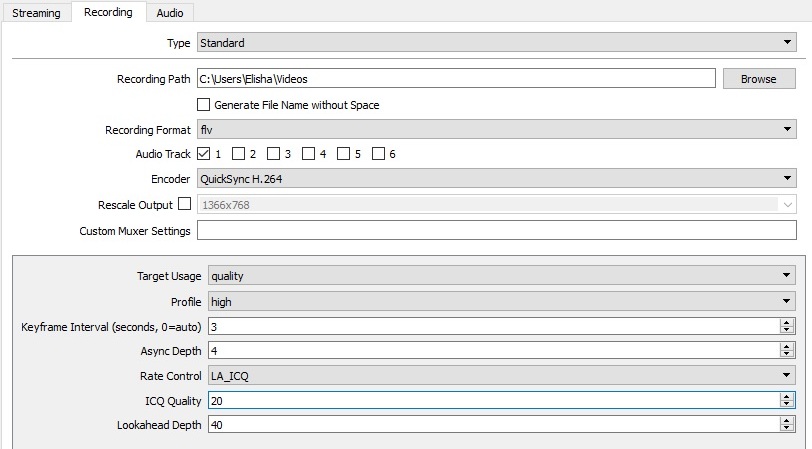Decrease Lookahead Depth with down arrow
Image resolution: width=812 pixels, height=449 pixels.
pyautogui.click(x=787, y=429)
